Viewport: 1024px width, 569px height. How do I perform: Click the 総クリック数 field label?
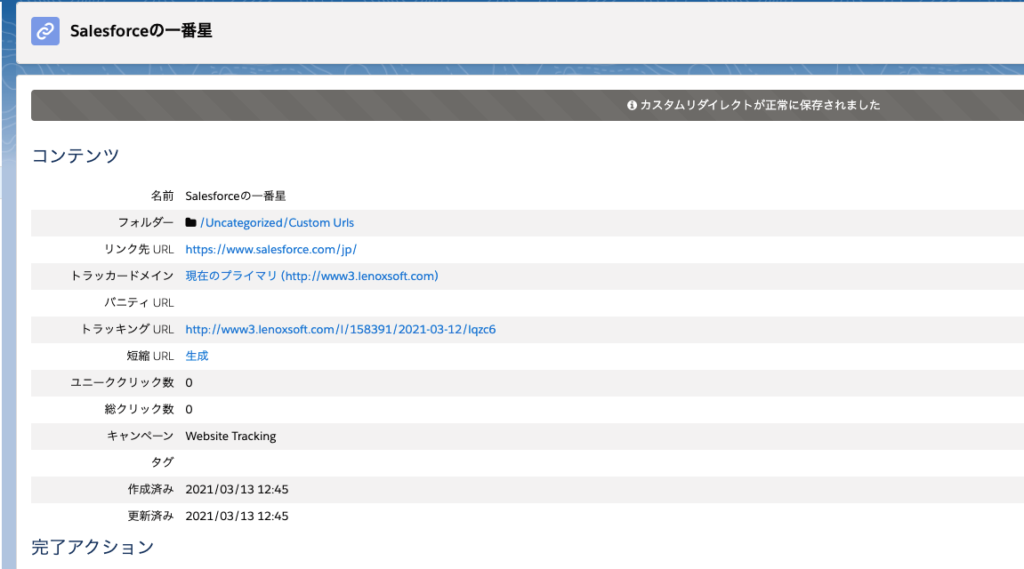(x=139, y=410)
